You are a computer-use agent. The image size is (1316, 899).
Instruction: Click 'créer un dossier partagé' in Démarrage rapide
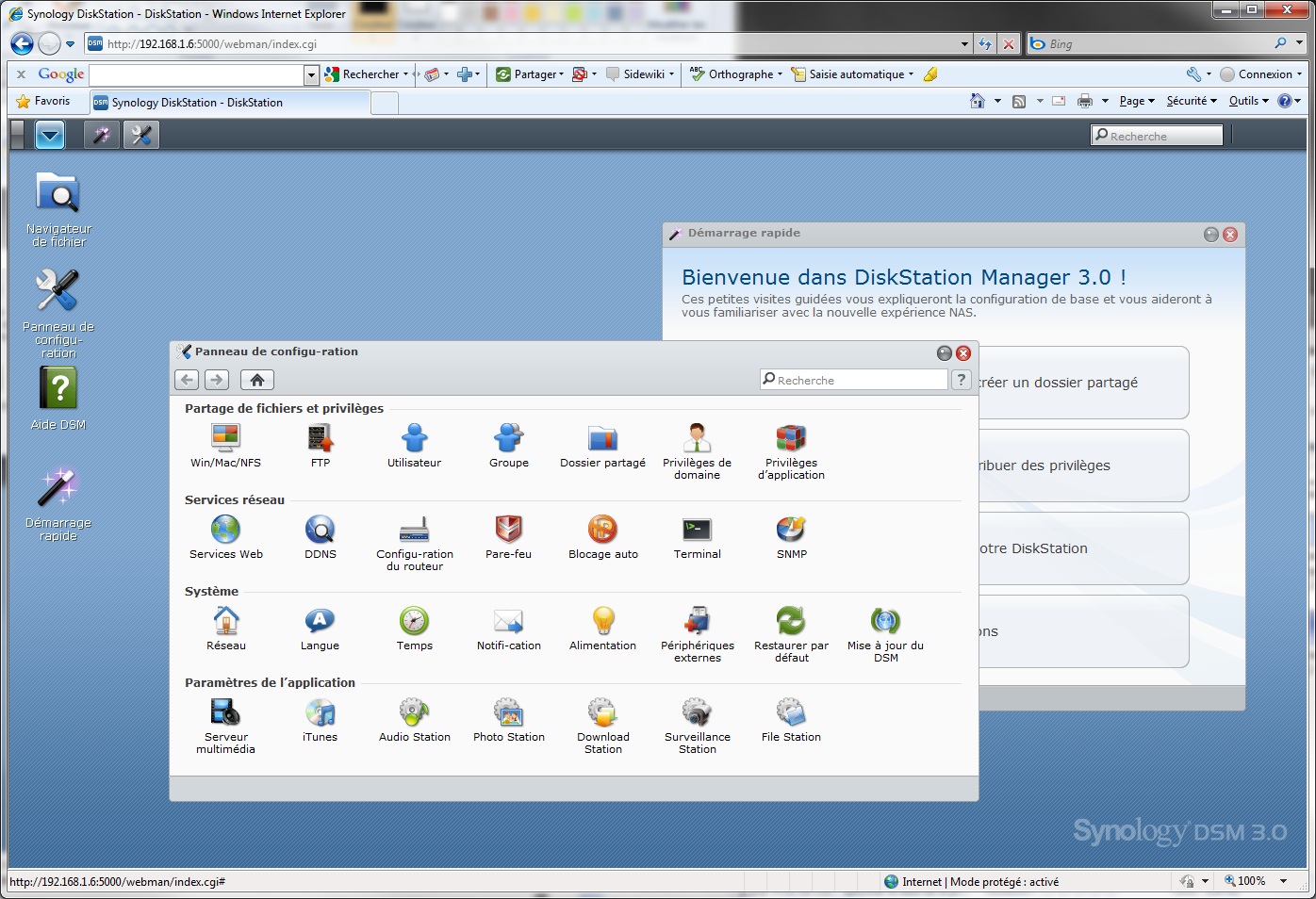tap(1084, 383)
